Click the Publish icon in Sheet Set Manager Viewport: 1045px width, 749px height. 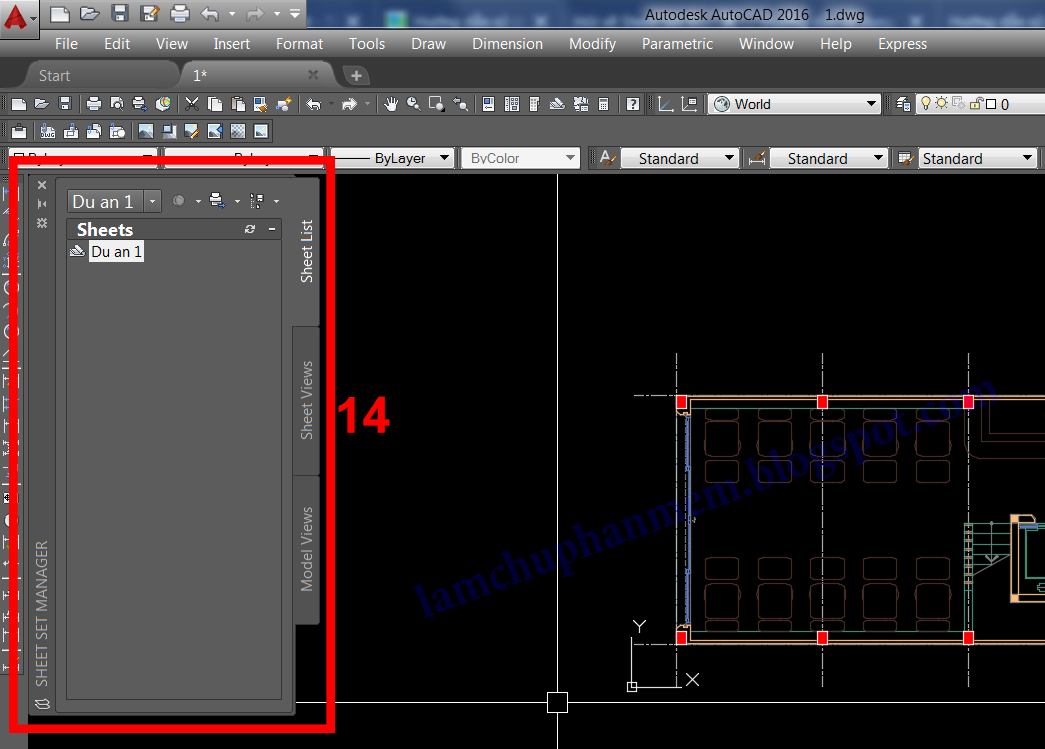point(214,200)
